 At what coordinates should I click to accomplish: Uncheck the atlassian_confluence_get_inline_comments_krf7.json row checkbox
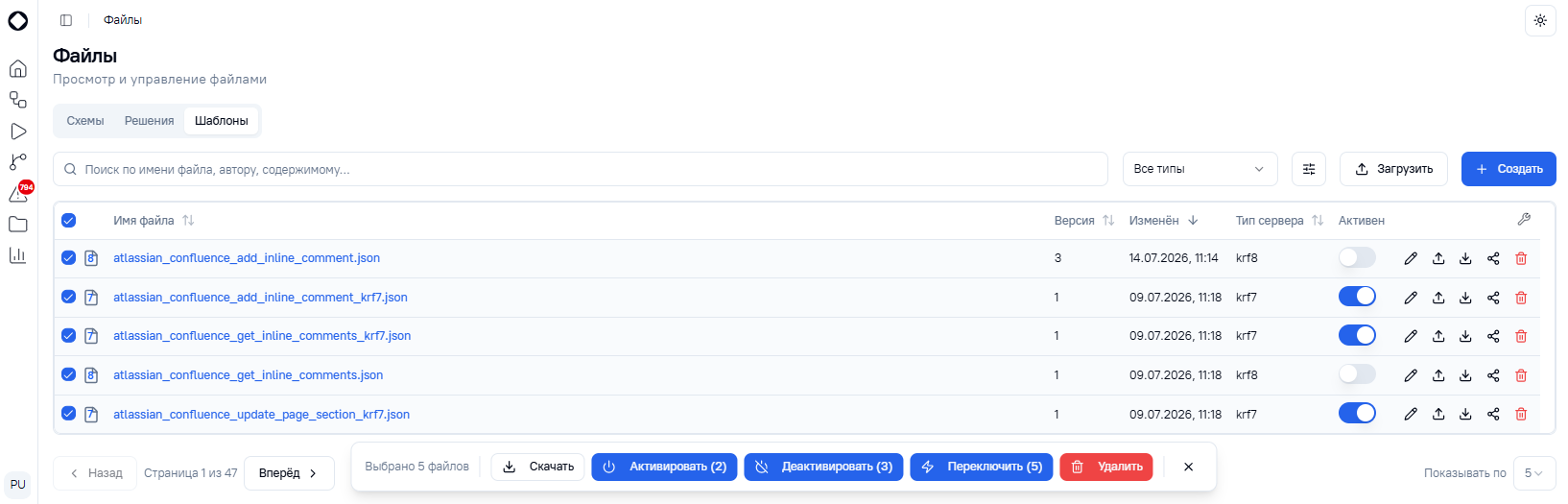[68, 336]
